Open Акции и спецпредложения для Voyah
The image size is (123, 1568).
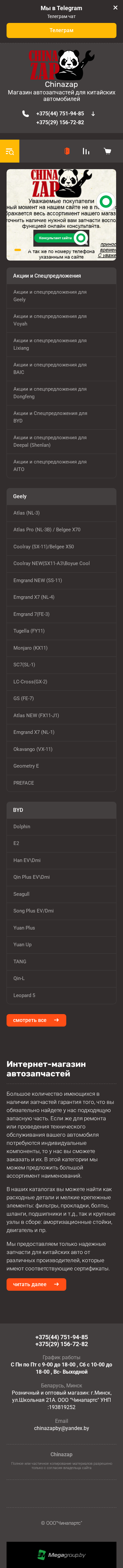[62, 320]
